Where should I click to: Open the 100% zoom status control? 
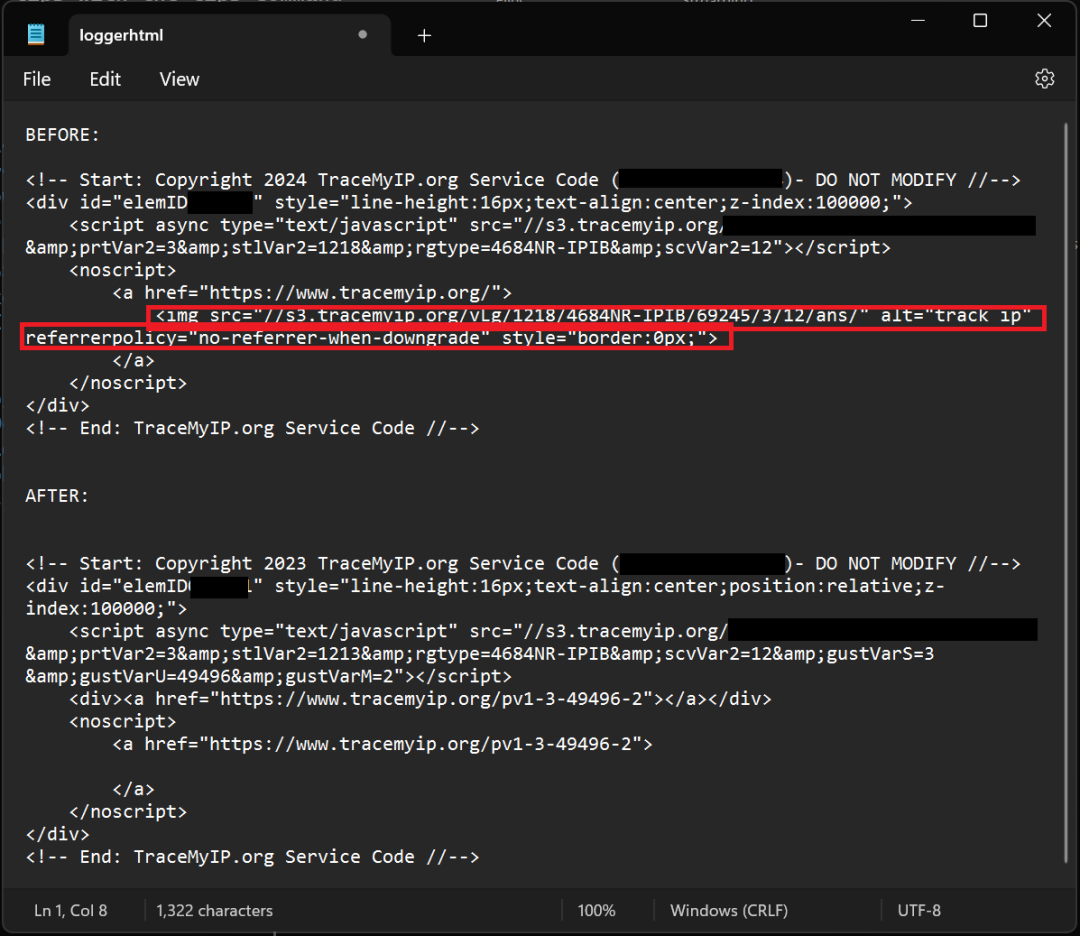coord(596,911)
